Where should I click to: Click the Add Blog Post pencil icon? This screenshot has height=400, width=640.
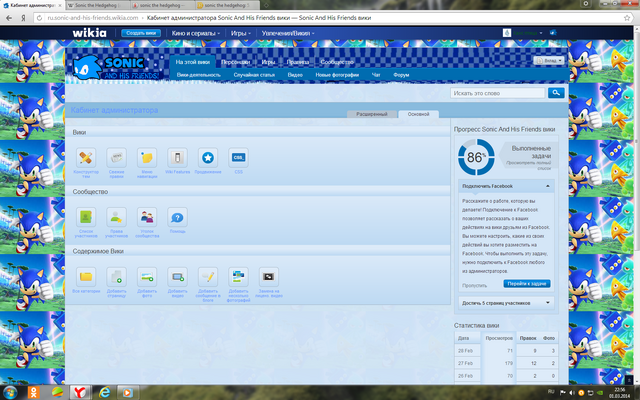[x=208, y=277]
